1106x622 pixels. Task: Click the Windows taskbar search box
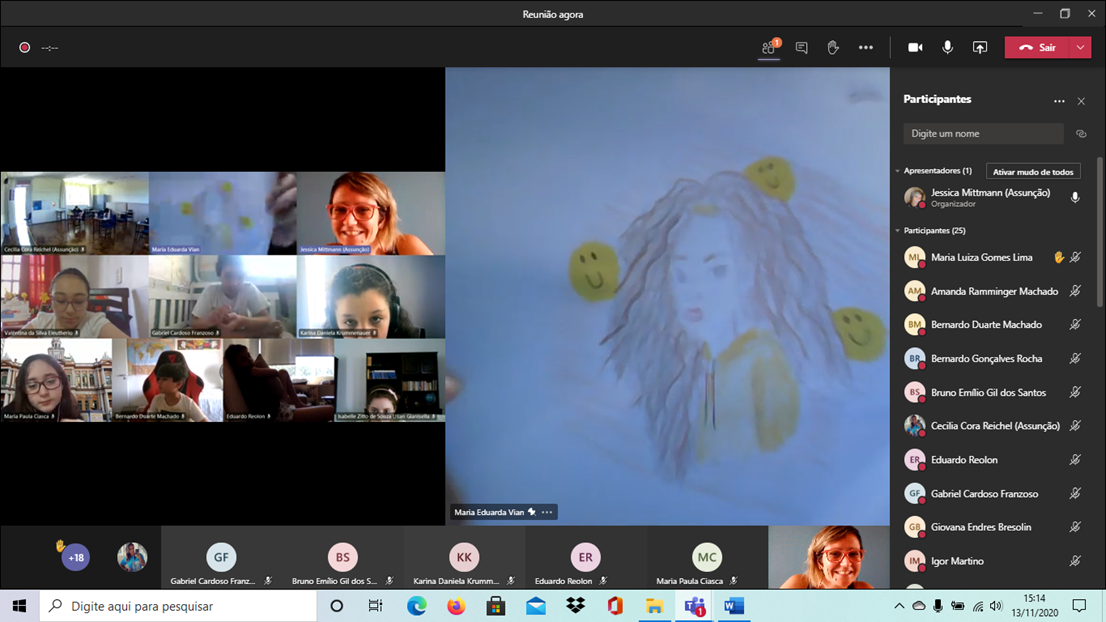(178, 606)
